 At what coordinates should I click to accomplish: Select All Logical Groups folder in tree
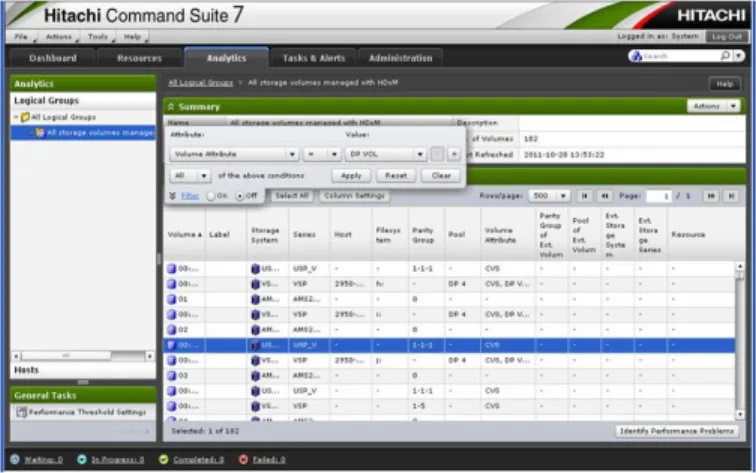[x=58, y=117]
